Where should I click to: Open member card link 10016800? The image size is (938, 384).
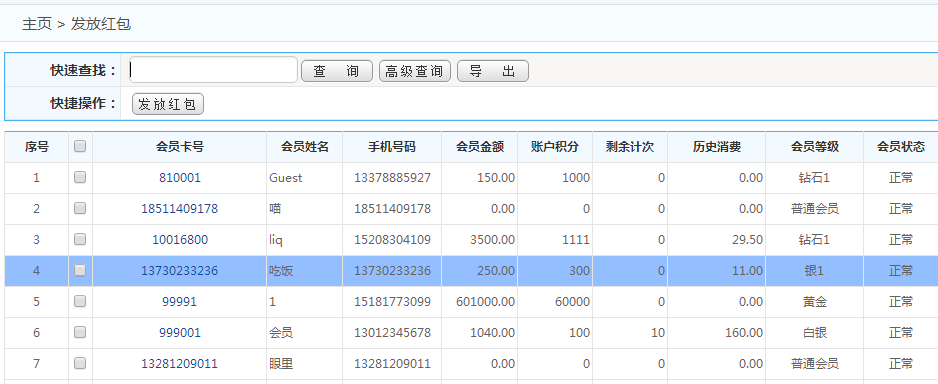[x=179, y=240]
